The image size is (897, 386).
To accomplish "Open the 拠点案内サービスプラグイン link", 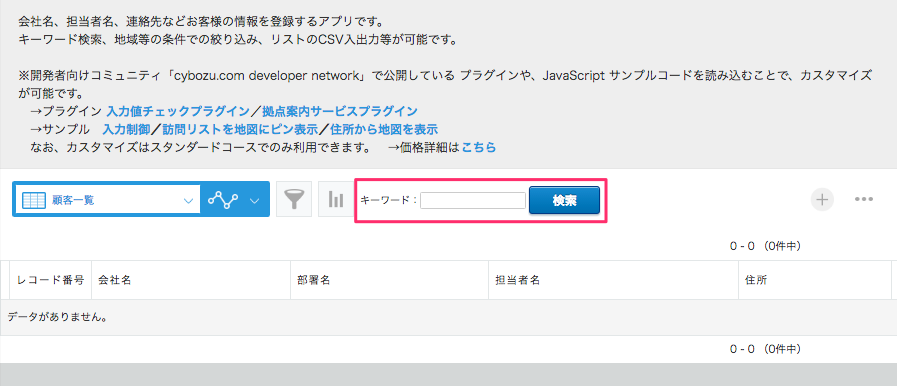I will (x=340, y=111).
